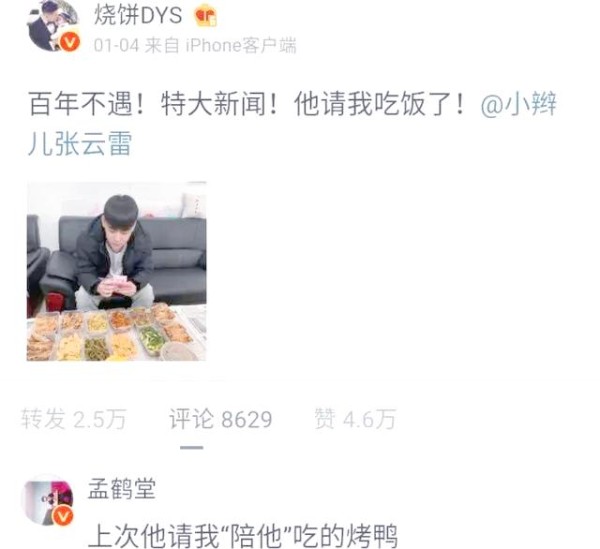Tap the quoted “陪他” text in the comment
This screenshot has height=549, width=600.
pyautogui.click(x=259, y=536)
